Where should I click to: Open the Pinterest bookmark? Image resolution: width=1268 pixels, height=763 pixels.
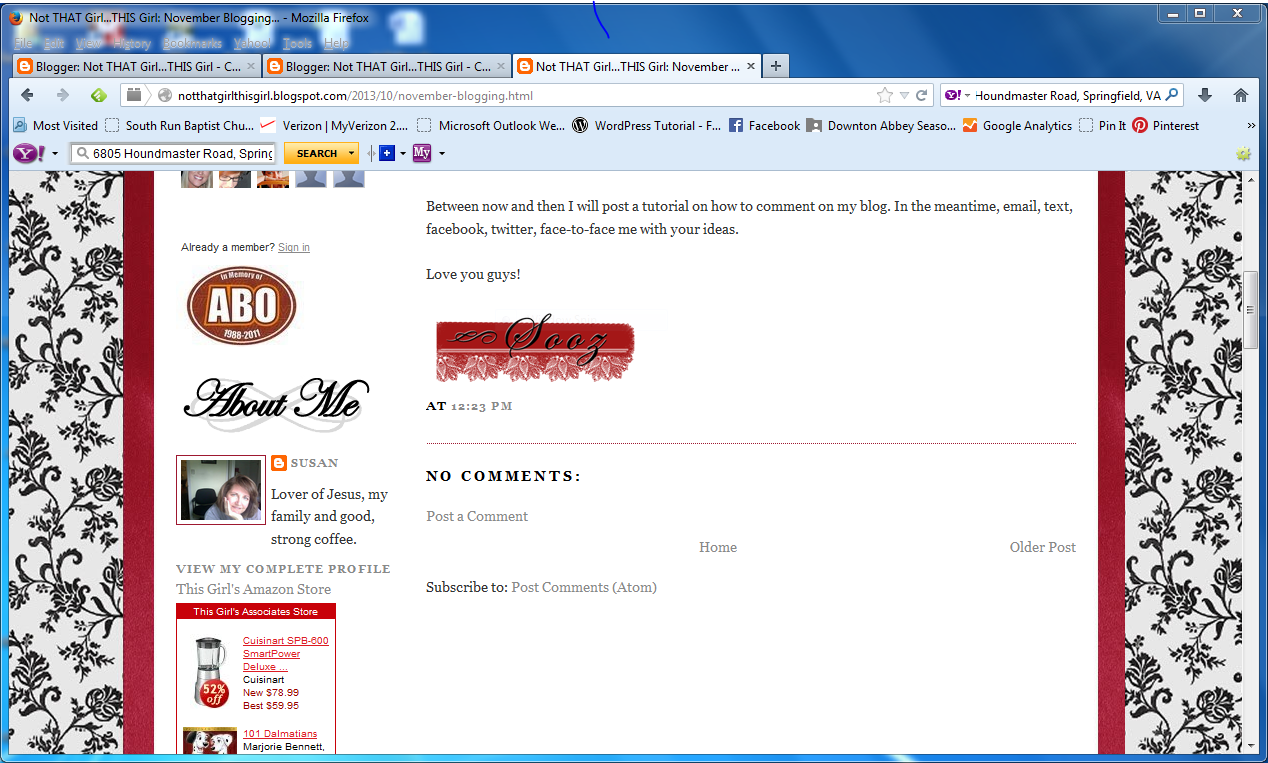tap(1166, 126)
